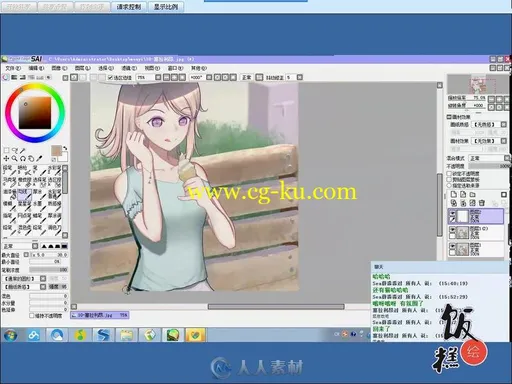Open the second menu, Edit (编辑)
The width and height of the screenshot is (512, 384).
coord(36,68)
